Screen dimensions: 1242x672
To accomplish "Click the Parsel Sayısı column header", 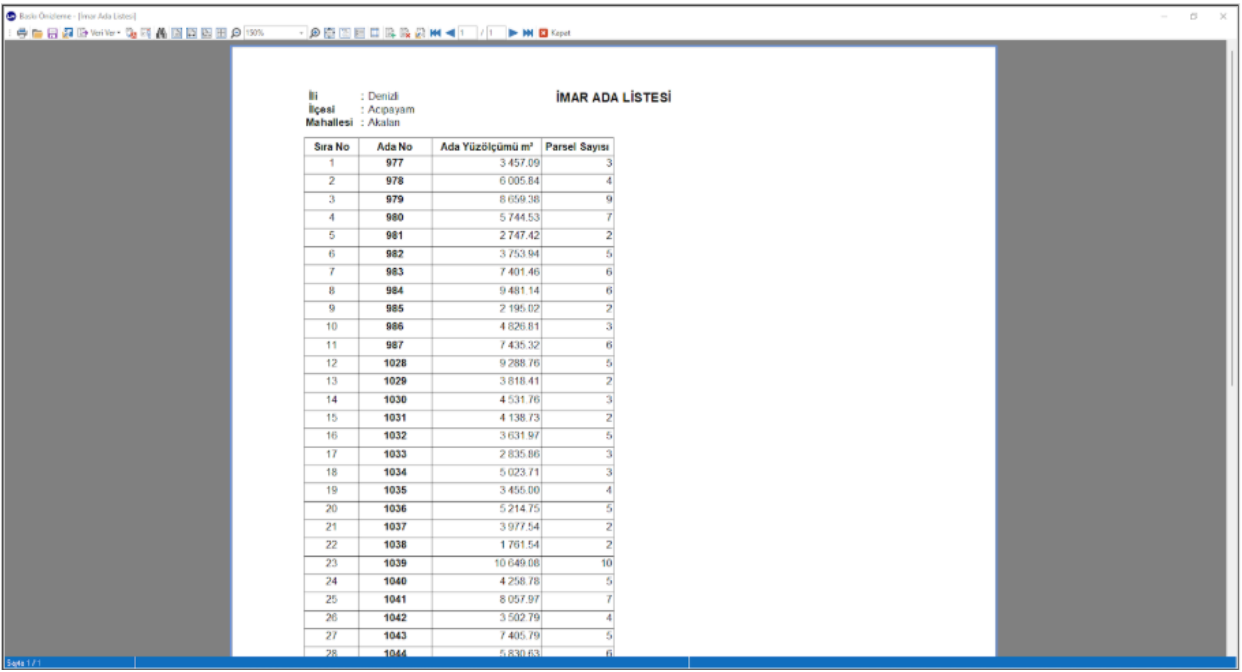I will pyautogui.click(x=578, y=147).
